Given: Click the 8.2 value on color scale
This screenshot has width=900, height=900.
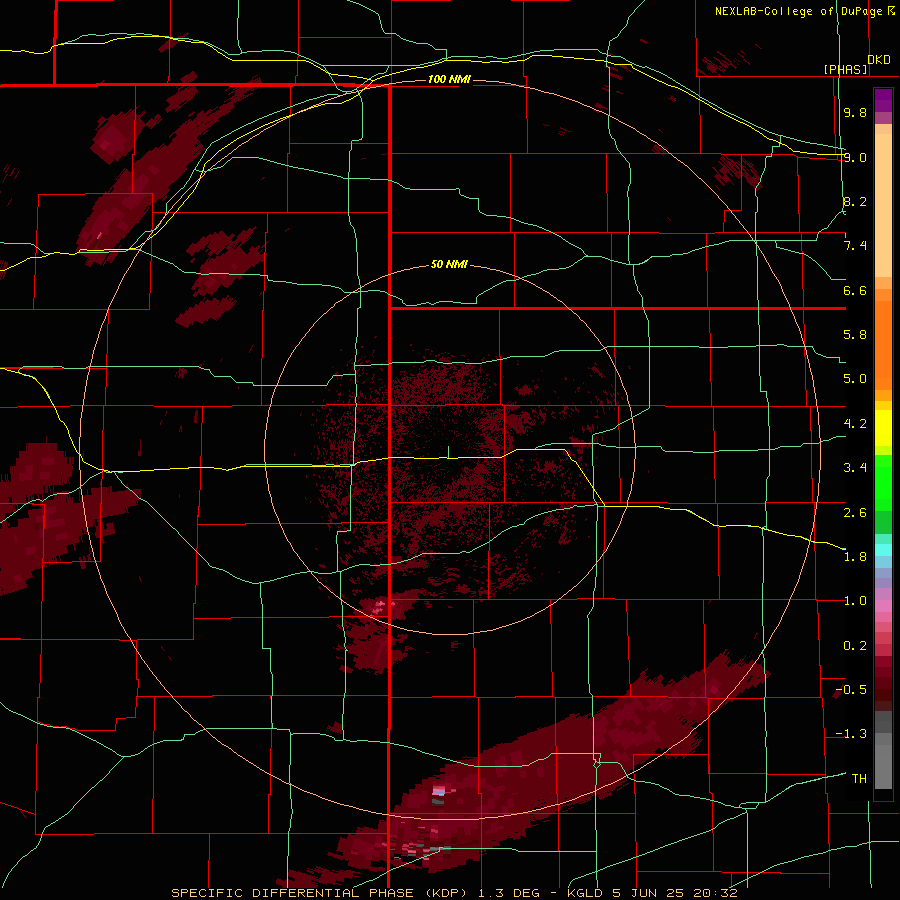Looking at the screenshot, I should click(x=855, y=201).
